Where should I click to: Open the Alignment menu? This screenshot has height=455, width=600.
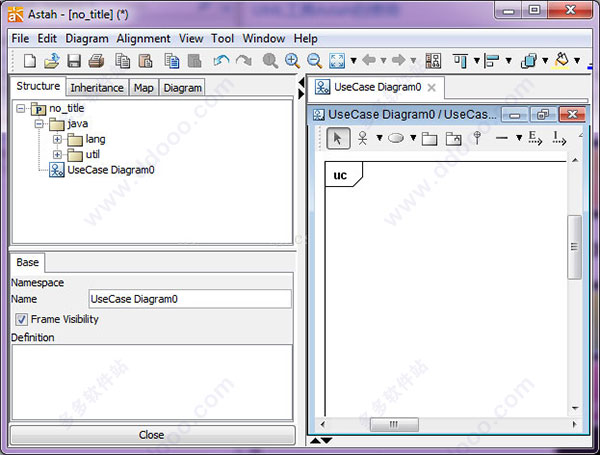tap(143, 39)
